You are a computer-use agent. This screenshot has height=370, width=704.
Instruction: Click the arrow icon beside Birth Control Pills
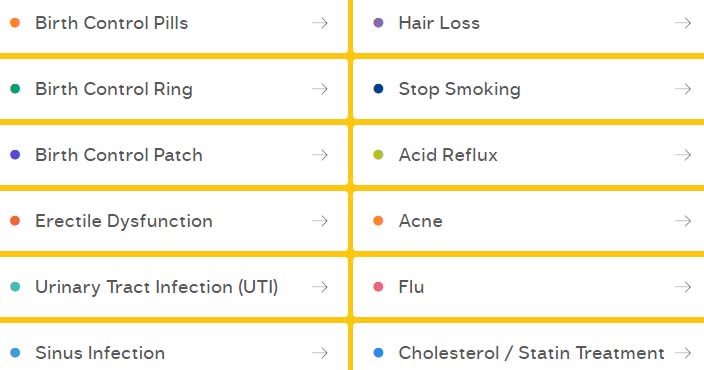320,23
